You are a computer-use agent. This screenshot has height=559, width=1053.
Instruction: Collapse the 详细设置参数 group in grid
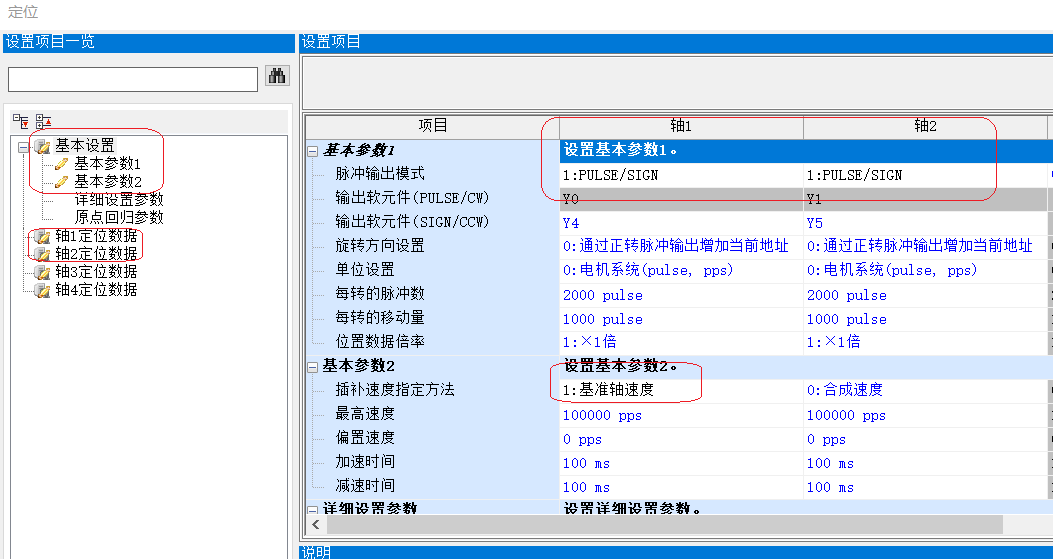tap(313, 509)
